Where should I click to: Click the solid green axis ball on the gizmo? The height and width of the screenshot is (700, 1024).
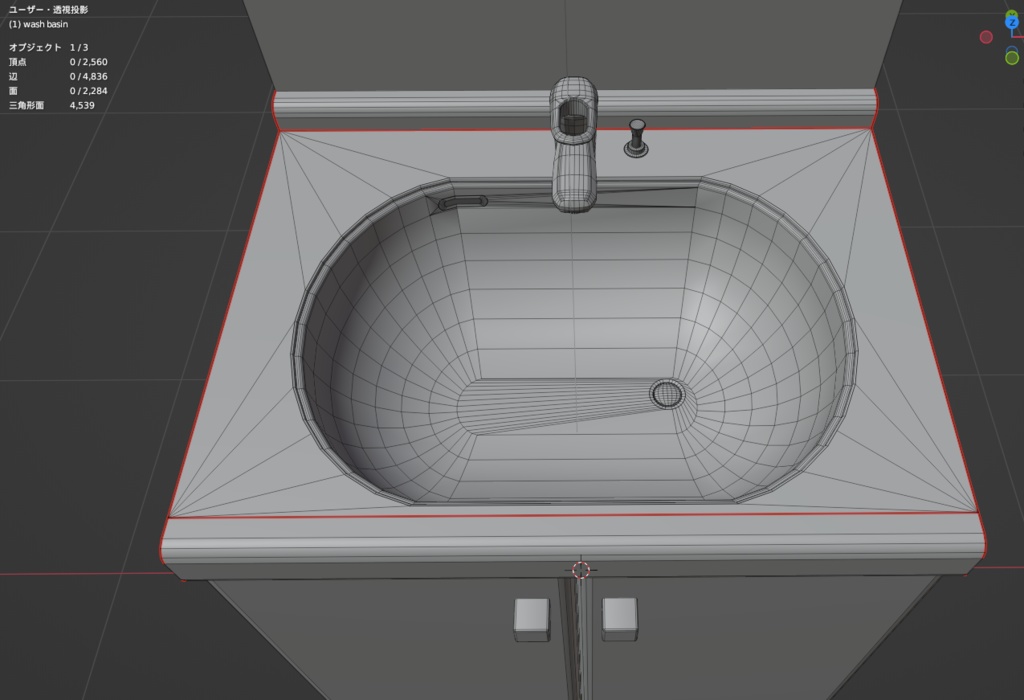point(1012,58)
